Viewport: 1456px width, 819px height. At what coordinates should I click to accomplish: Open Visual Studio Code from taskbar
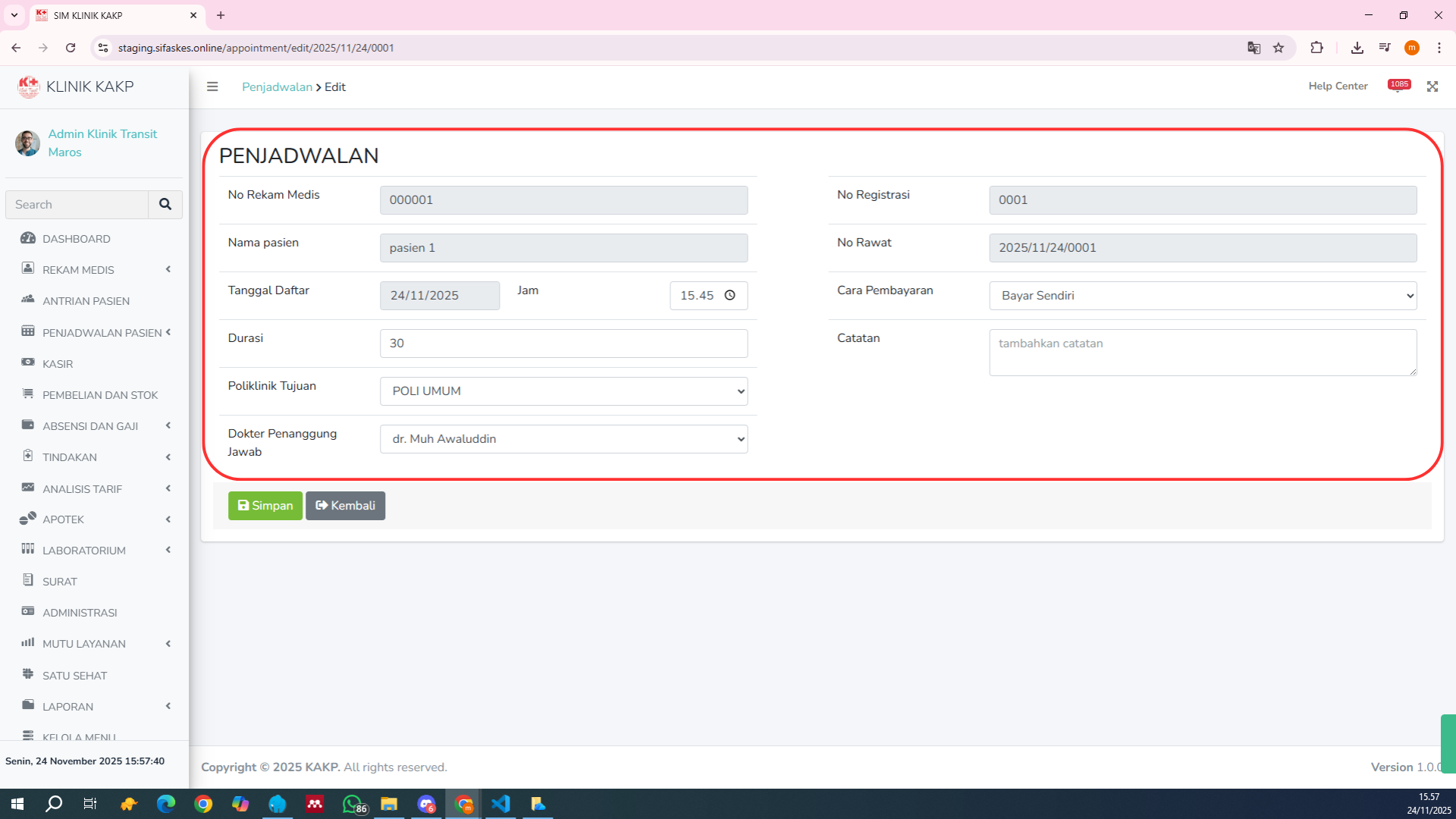pos(500,804)
